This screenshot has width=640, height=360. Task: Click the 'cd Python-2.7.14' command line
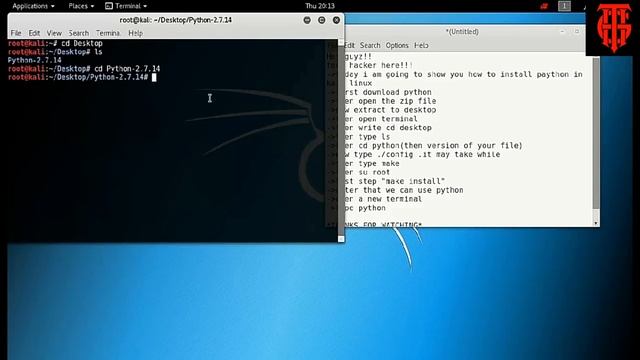84,69
